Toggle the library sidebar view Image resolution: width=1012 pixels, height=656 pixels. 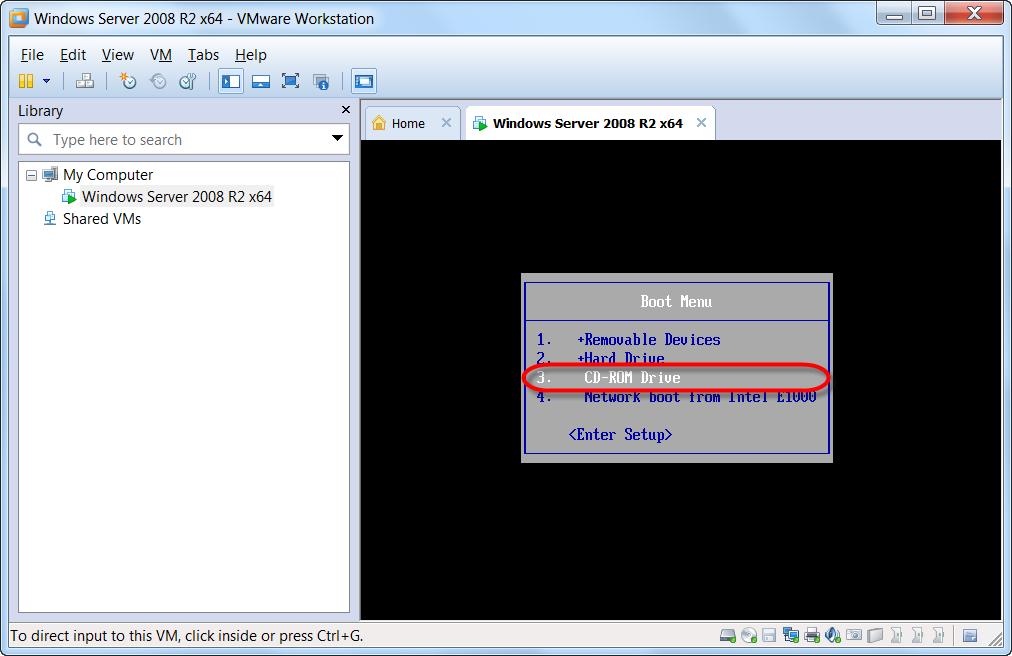[231, 81]
